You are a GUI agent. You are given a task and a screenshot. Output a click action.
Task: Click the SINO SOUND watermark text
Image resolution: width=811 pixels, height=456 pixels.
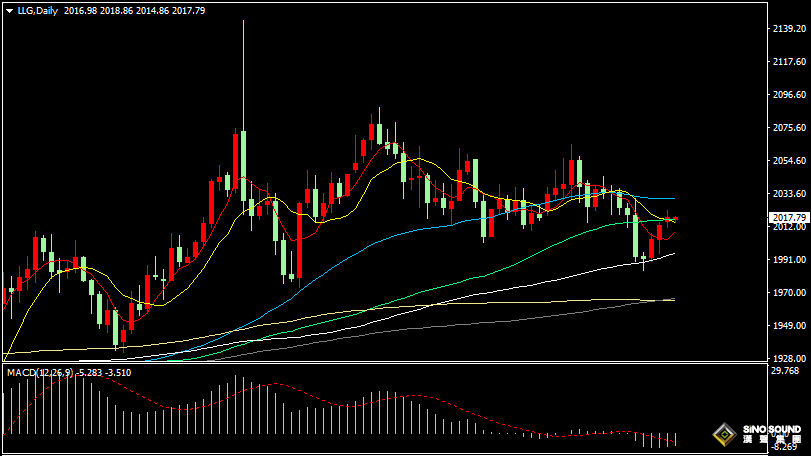coord(770,431)
